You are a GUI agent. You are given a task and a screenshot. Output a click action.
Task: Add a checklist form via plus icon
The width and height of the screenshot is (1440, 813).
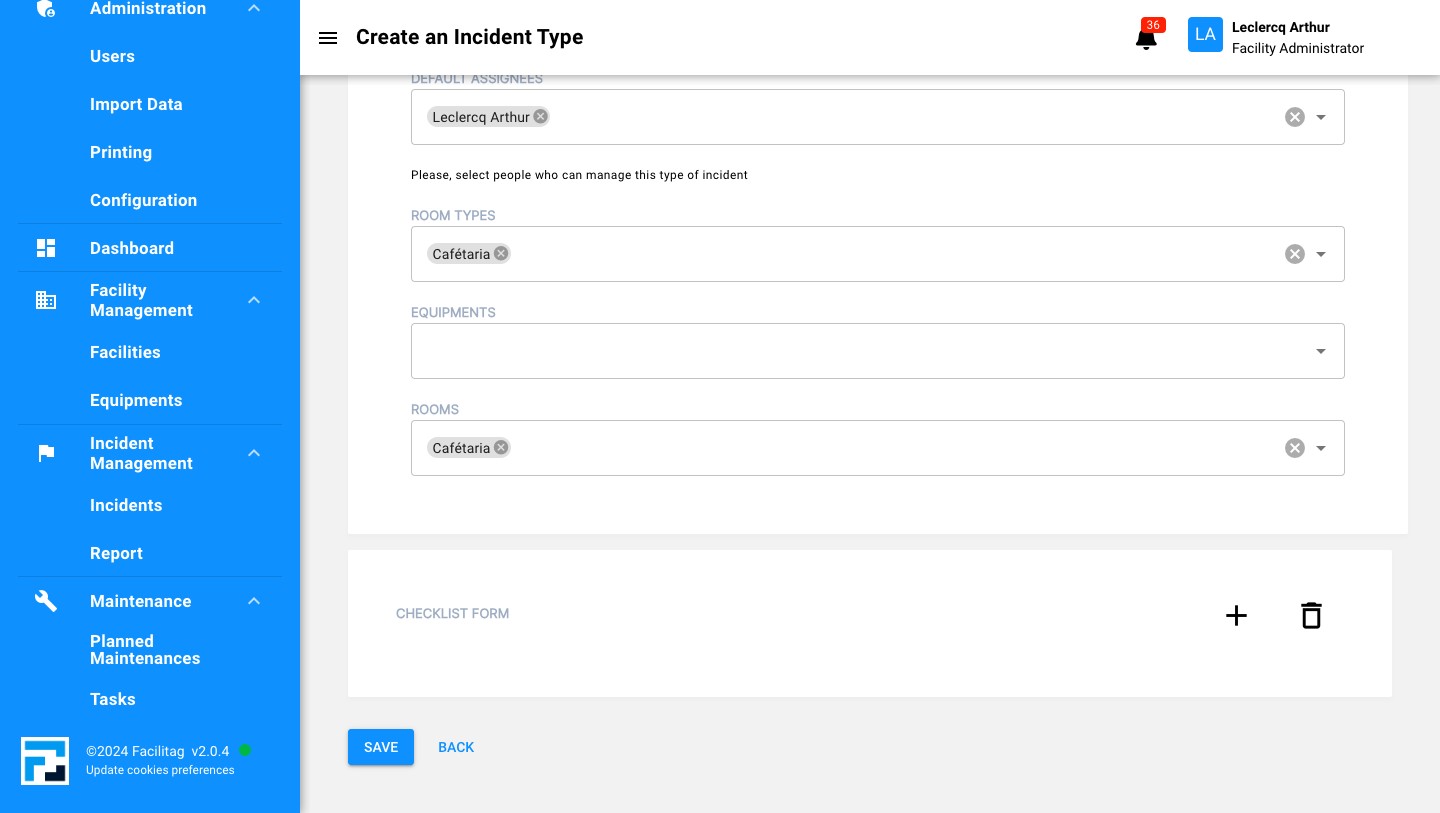(x=1236, y=616)
